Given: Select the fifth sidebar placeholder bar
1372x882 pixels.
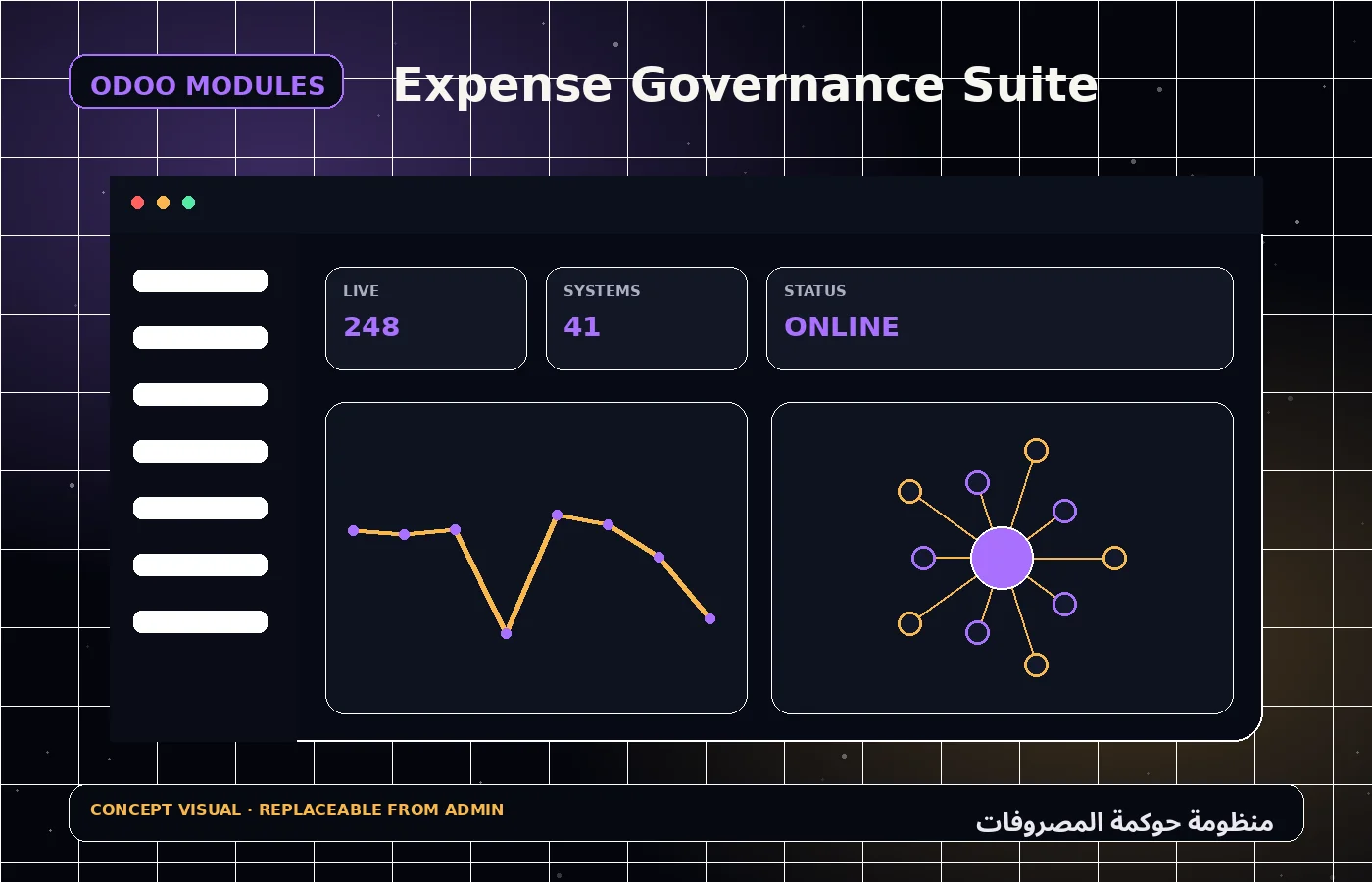Looking at the screenshot, I should click(200, 509).
